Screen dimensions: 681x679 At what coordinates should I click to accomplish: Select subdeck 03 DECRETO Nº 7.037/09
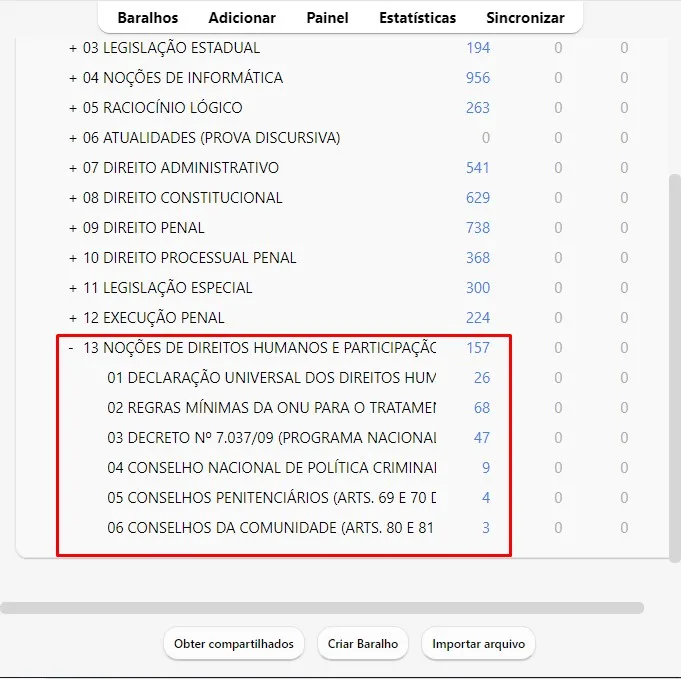coord(271,437)
